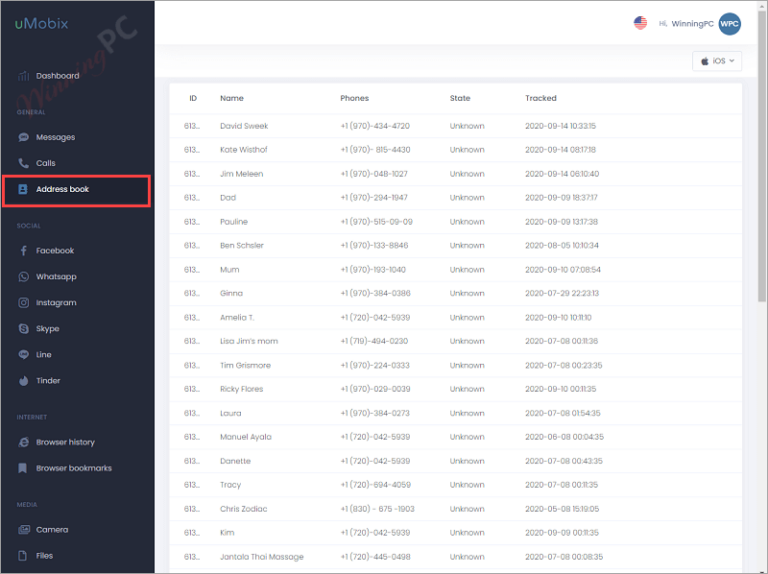
Task: Select contact Ricky Flores
Action: [241, 389]
